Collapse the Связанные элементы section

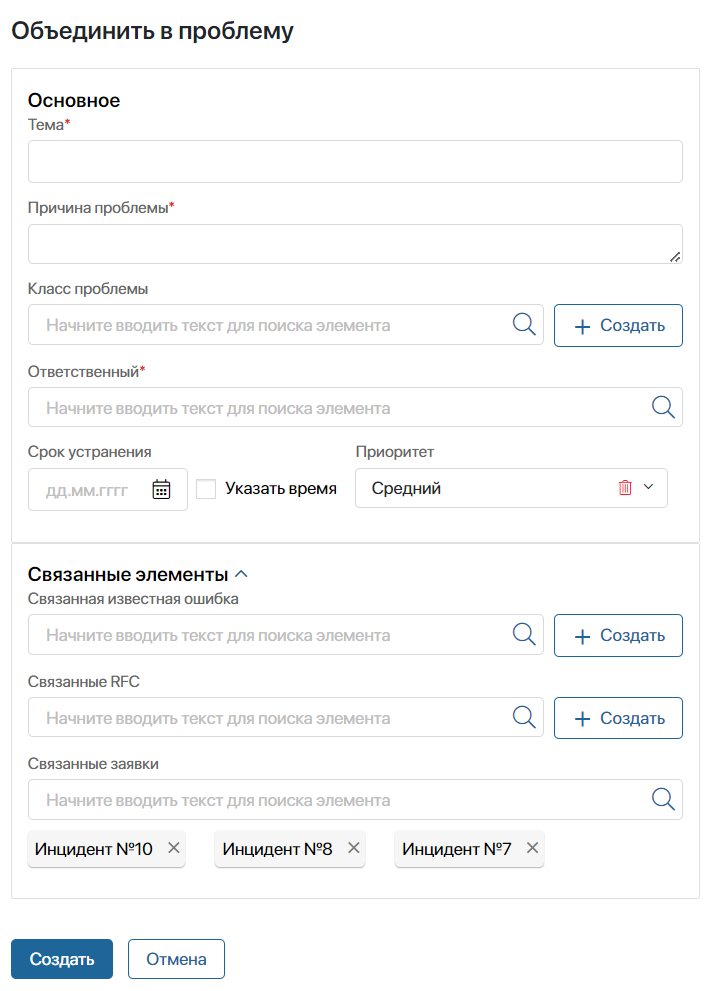click(x=242, y=574)
